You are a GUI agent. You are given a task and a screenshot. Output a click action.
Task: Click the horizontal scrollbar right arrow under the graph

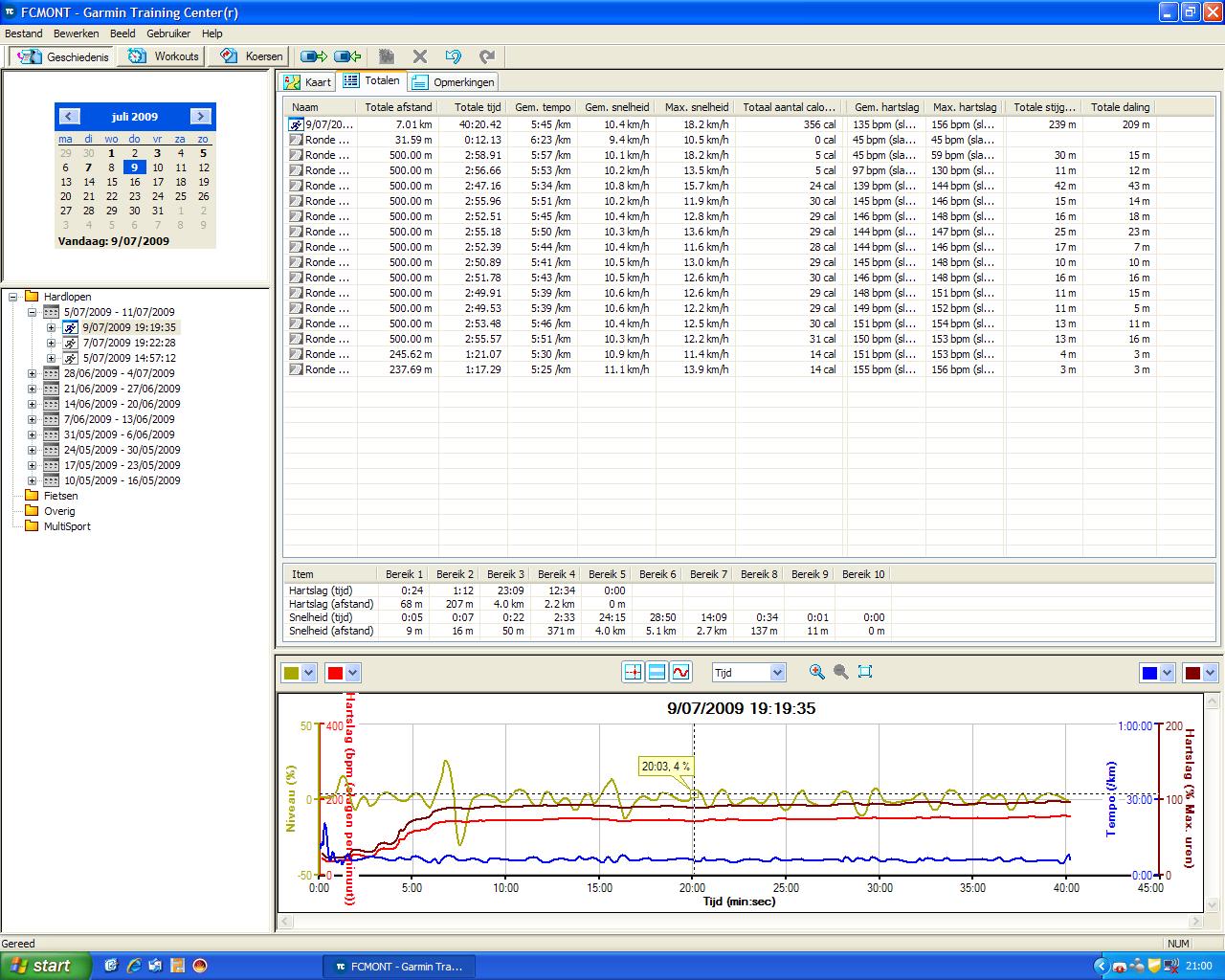pos(1195,922)
